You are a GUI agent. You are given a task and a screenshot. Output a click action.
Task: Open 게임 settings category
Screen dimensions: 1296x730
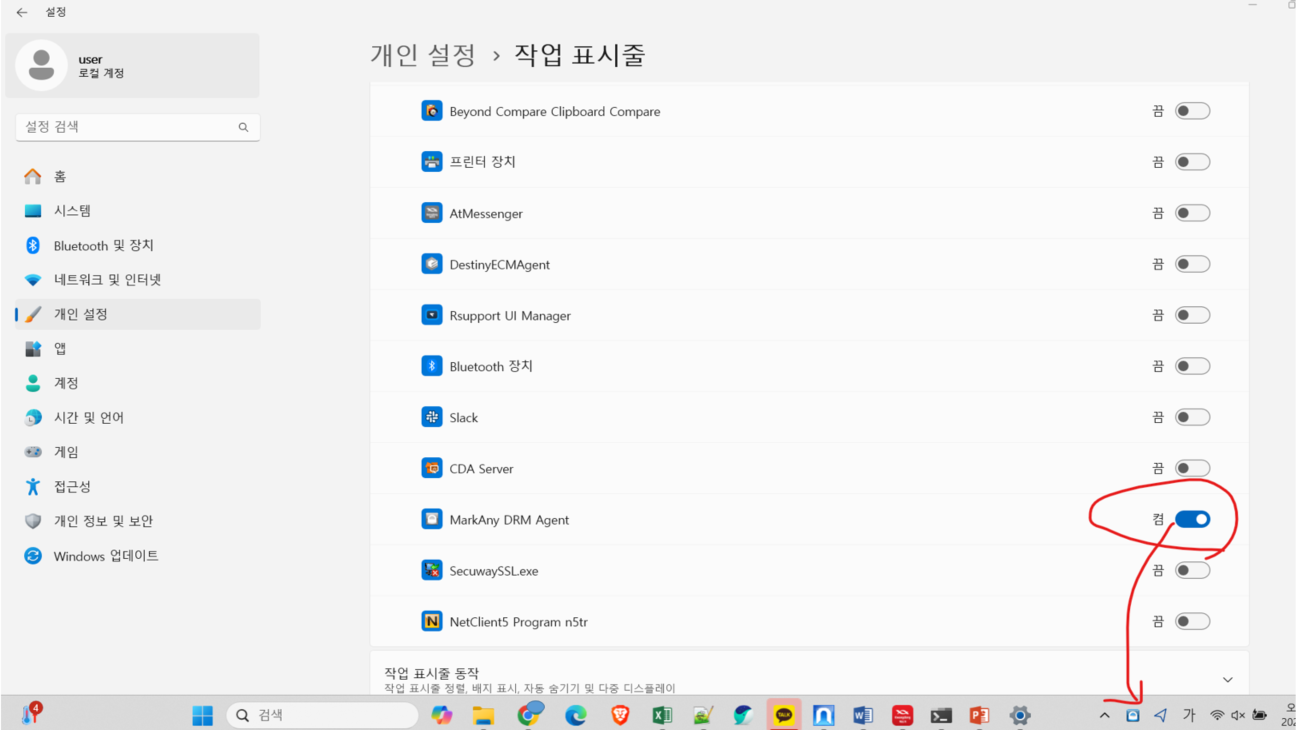tap(138, 452)
